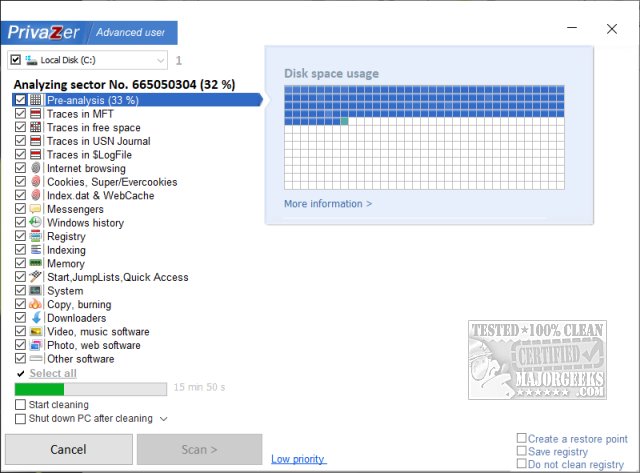Click the Disk space usage grid
The image size is (640, 473).
[x=424, y=138]
